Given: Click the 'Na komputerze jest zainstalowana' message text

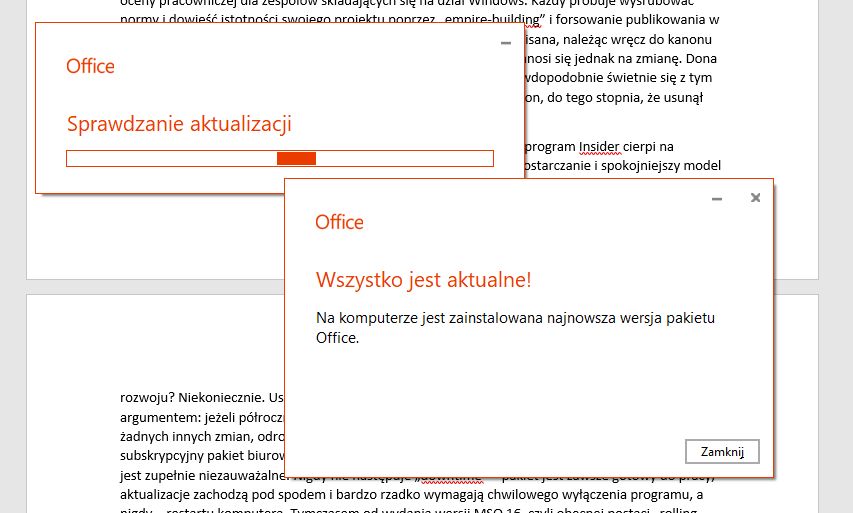Looking at the screenshot, I should (515, 327).
